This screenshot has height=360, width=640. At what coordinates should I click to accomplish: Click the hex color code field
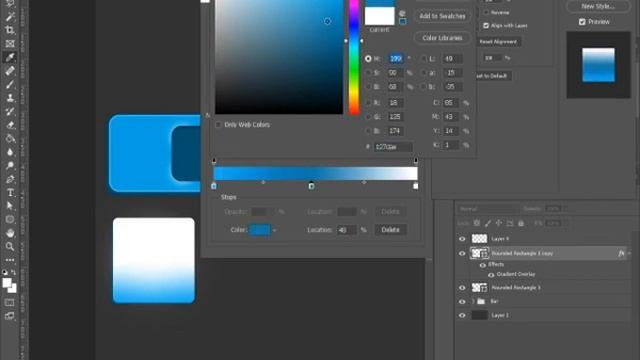393,147
